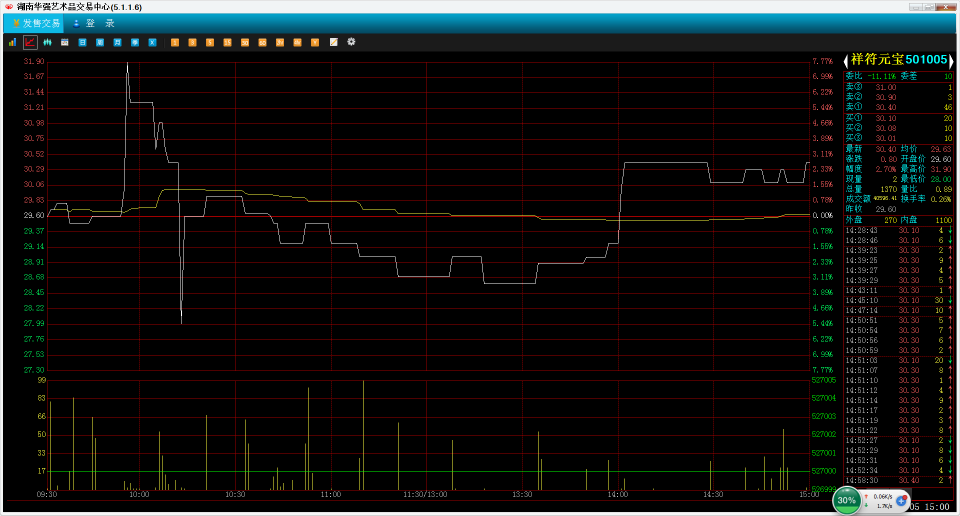960x516 pixels.
Task: Choose the orange Y period icon
Action: (315, 42)
